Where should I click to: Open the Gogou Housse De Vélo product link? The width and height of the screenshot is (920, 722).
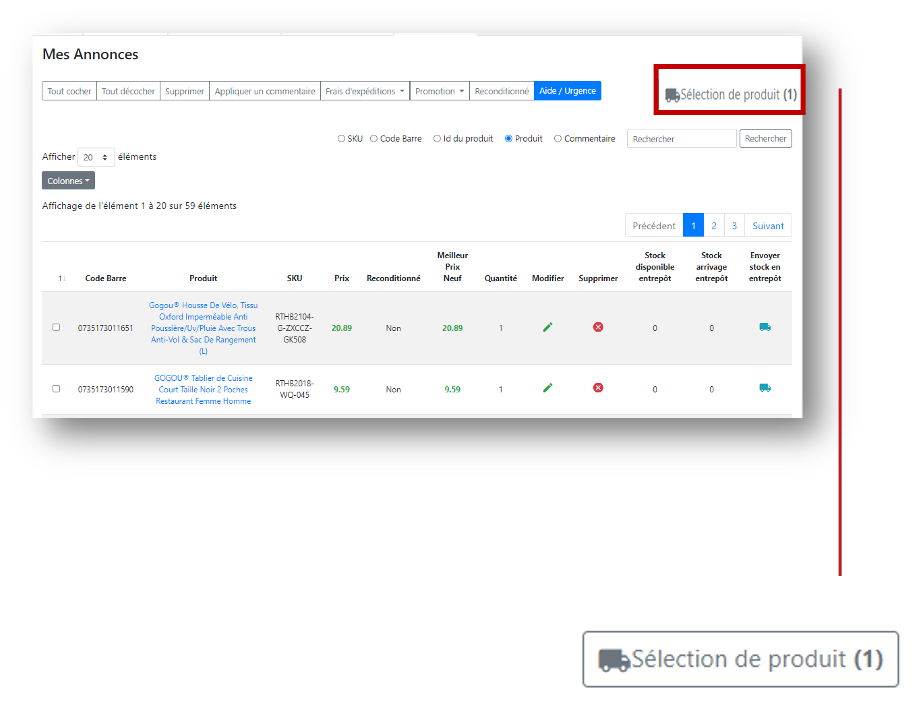[x=203, y=327]
